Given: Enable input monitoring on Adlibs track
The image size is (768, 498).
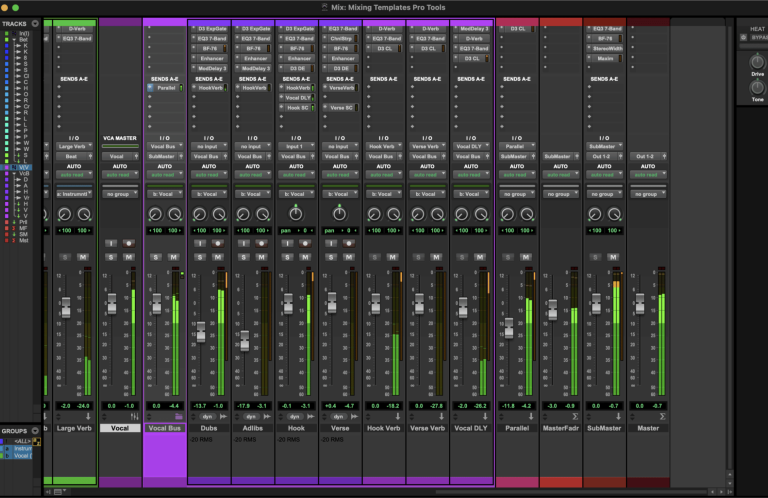Looking at the screenshot, I should coord(243,243).
